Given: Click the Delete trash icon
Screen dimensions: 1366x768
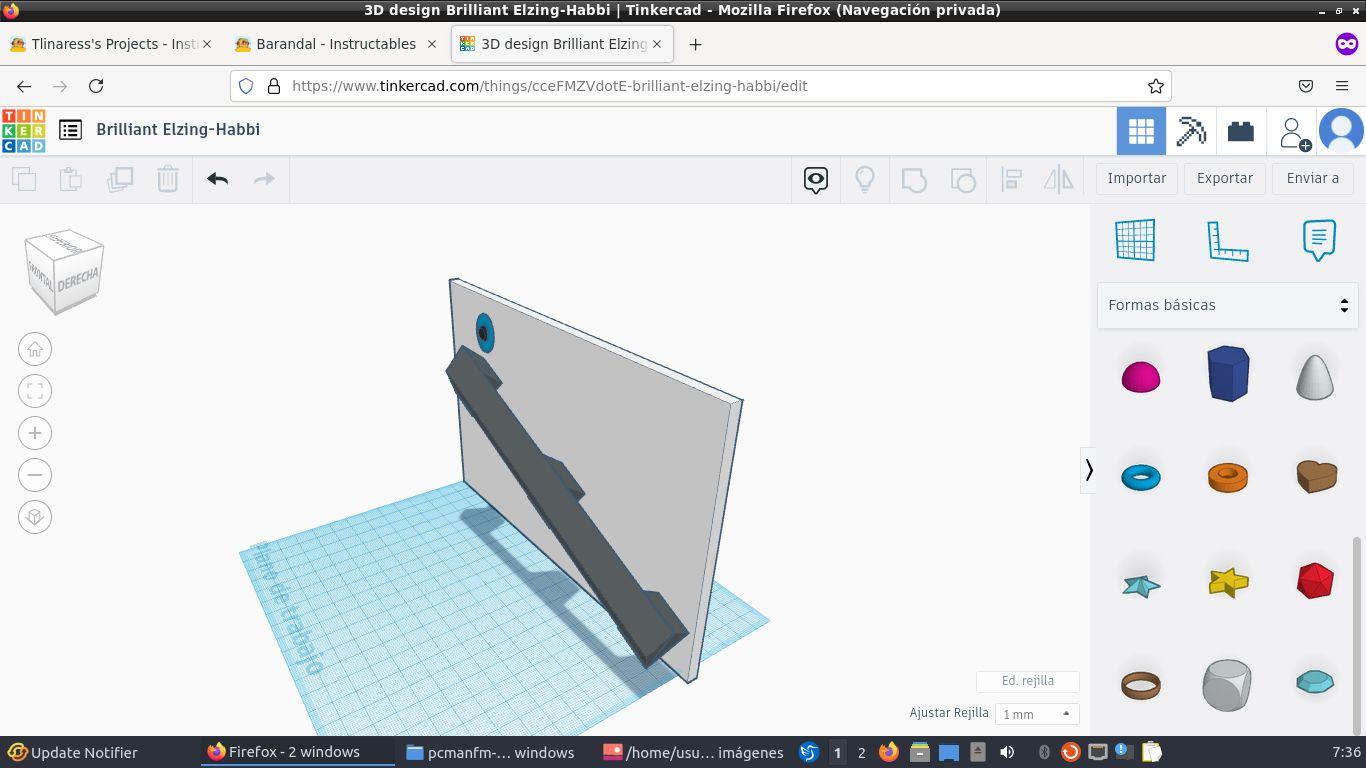Looking at the screenshot, I should click(167, 179).
